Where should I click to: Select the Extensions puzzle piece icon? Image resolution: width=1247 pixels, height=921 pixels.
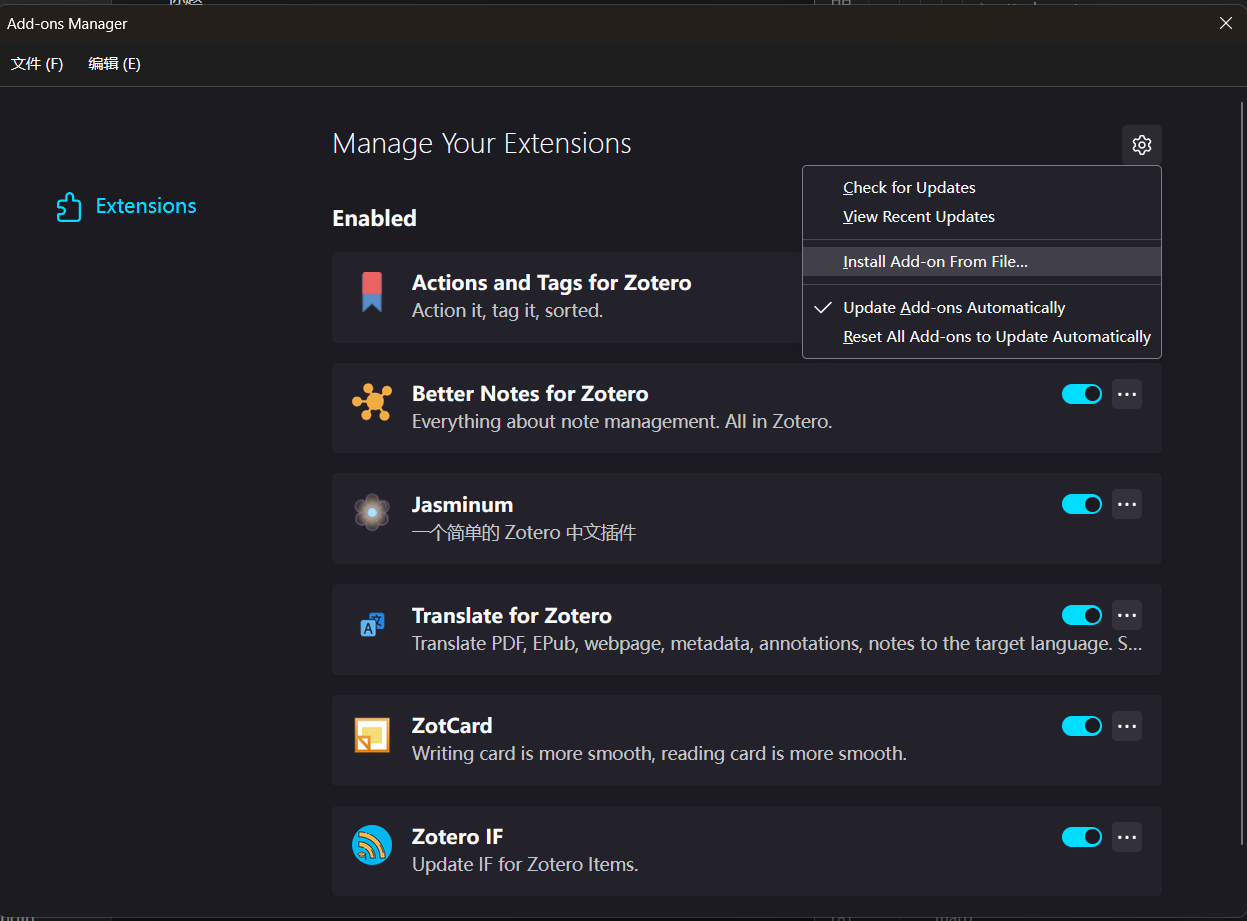click(x=69, y=207)
